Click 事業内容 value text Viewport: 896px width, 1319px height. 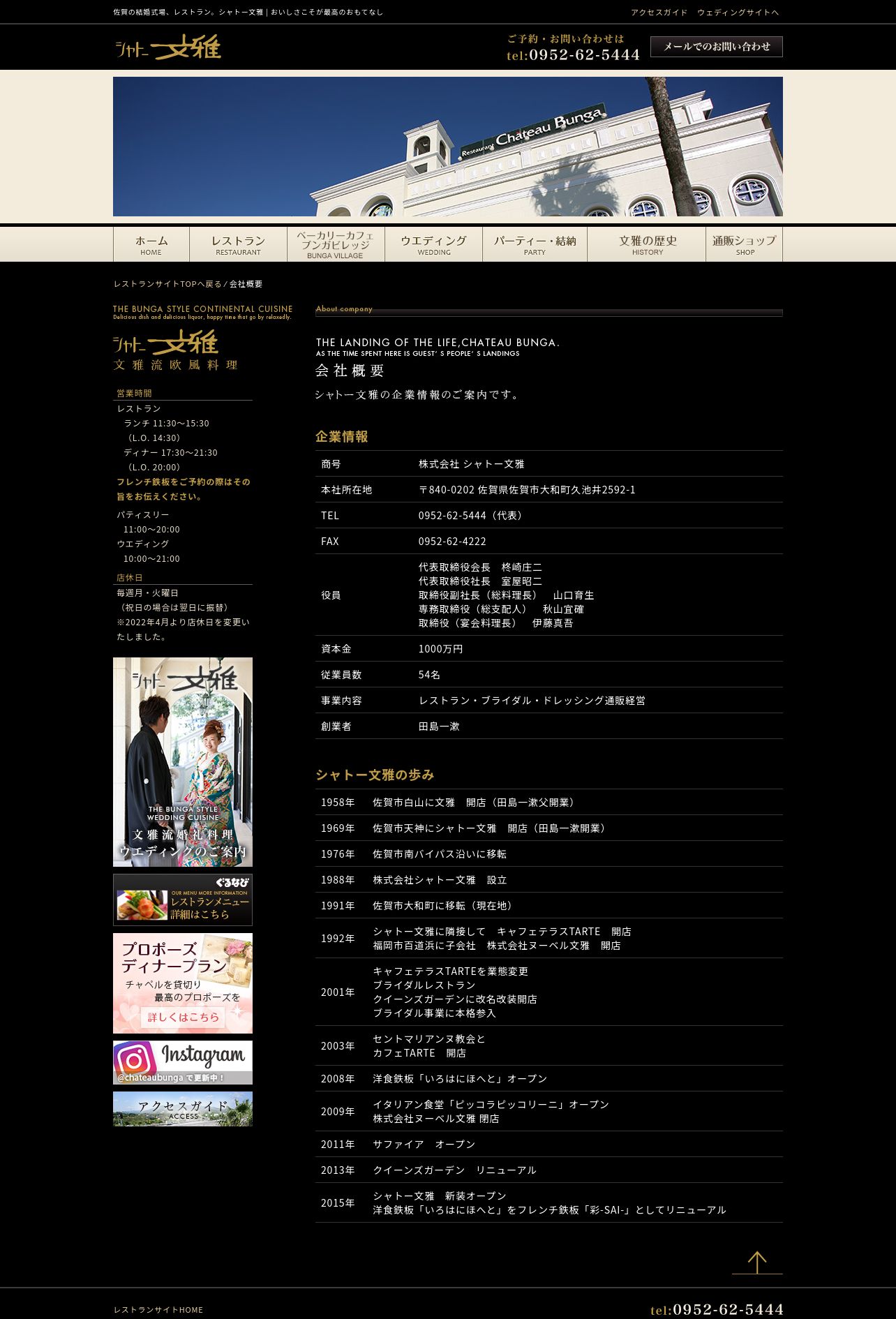click(x=532, y=701)
